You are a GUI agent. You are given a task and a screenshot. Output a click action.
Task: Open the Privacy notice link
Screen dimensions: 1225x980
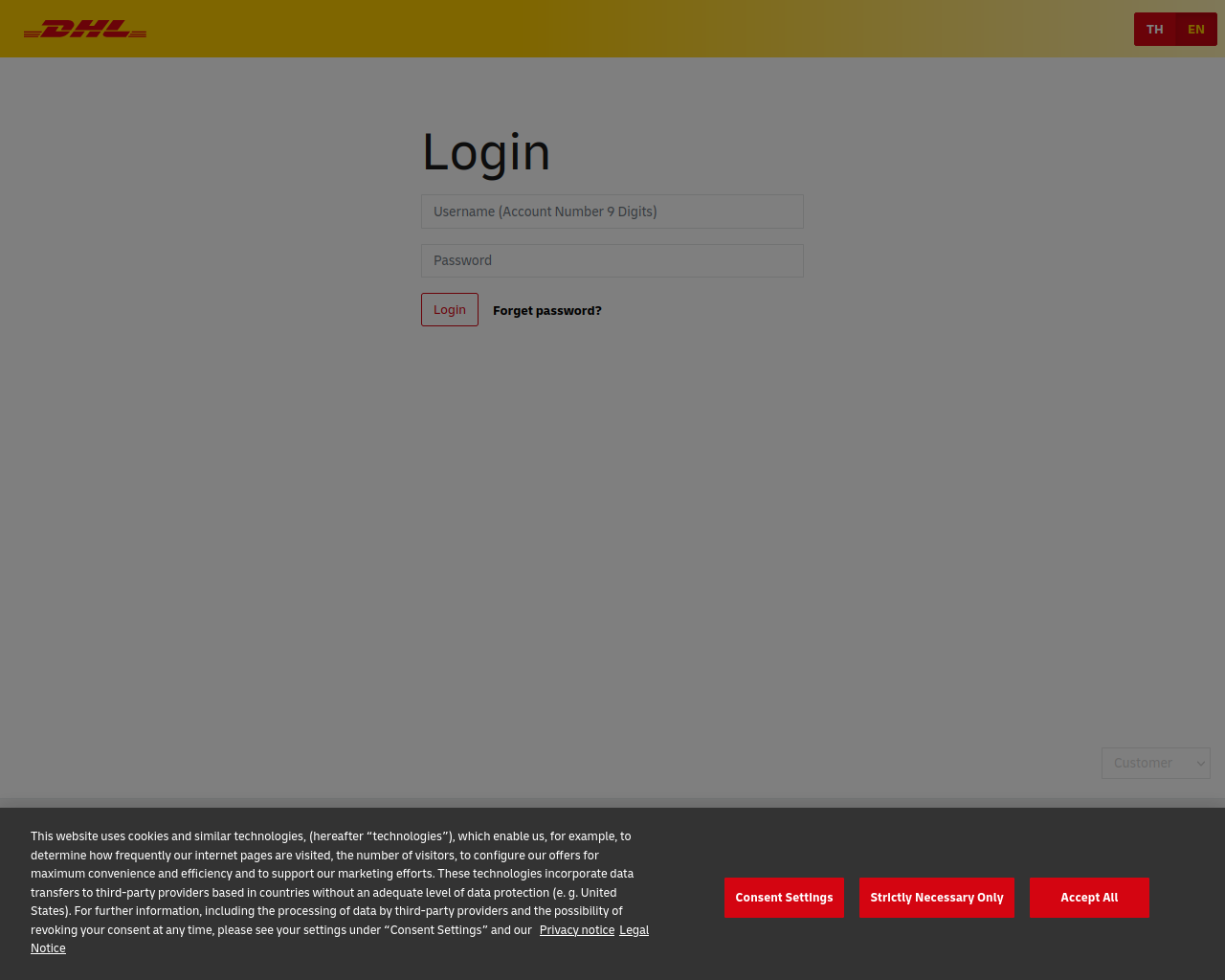(x=577, y=930)
